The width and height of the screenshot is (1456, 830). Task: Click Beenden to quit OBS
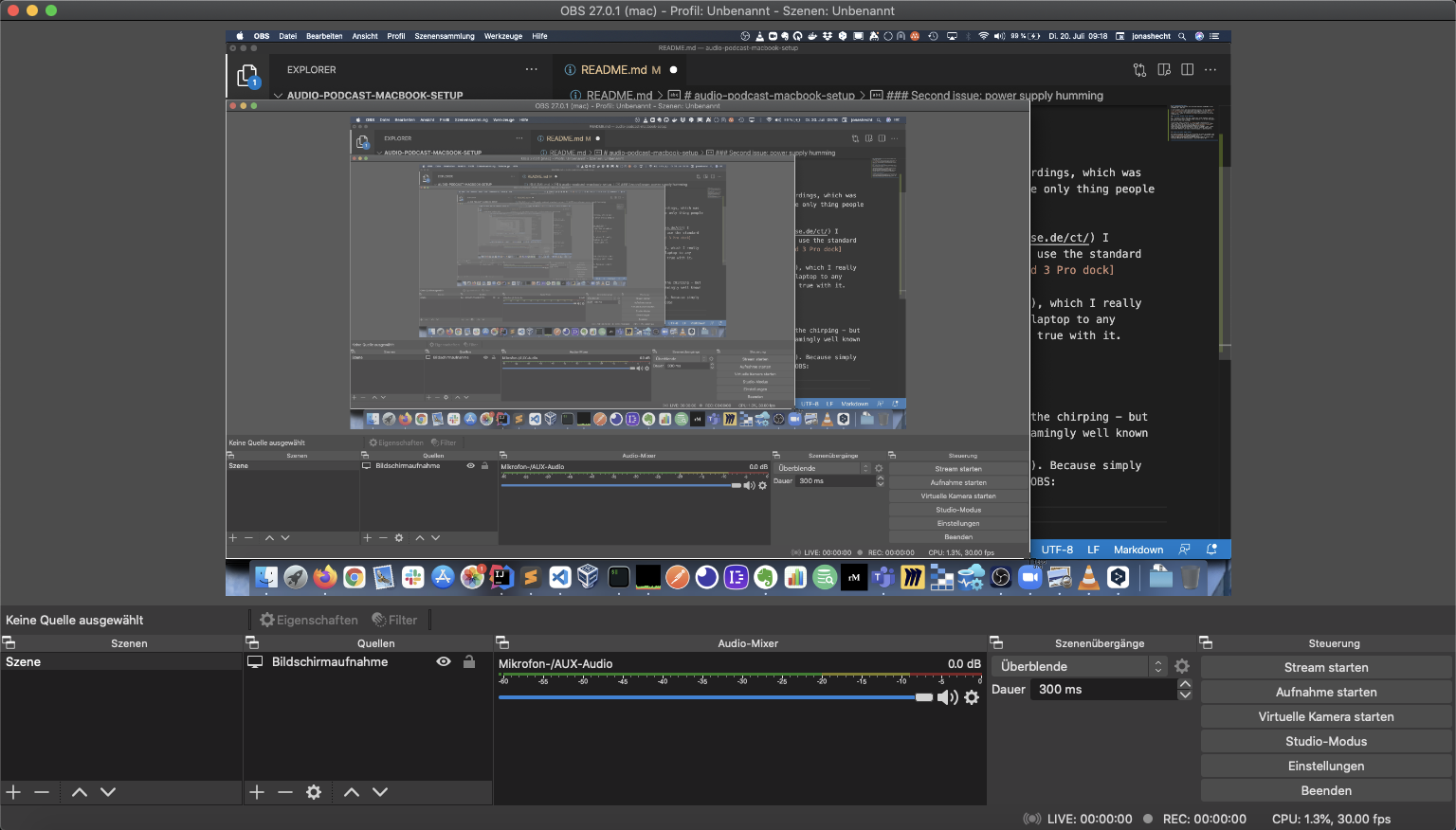click(1326, 790)
